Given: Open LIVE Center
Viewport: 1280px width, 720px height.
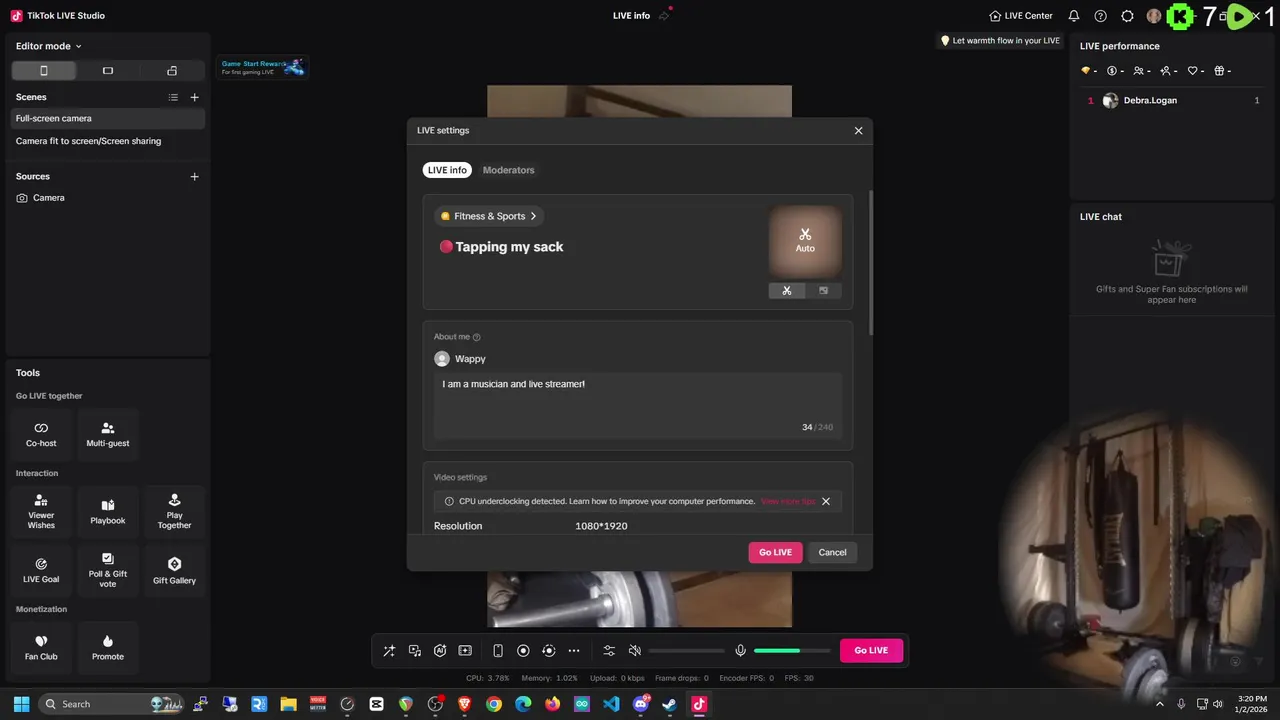Looking at the screenshot, I should [1021, 16].
